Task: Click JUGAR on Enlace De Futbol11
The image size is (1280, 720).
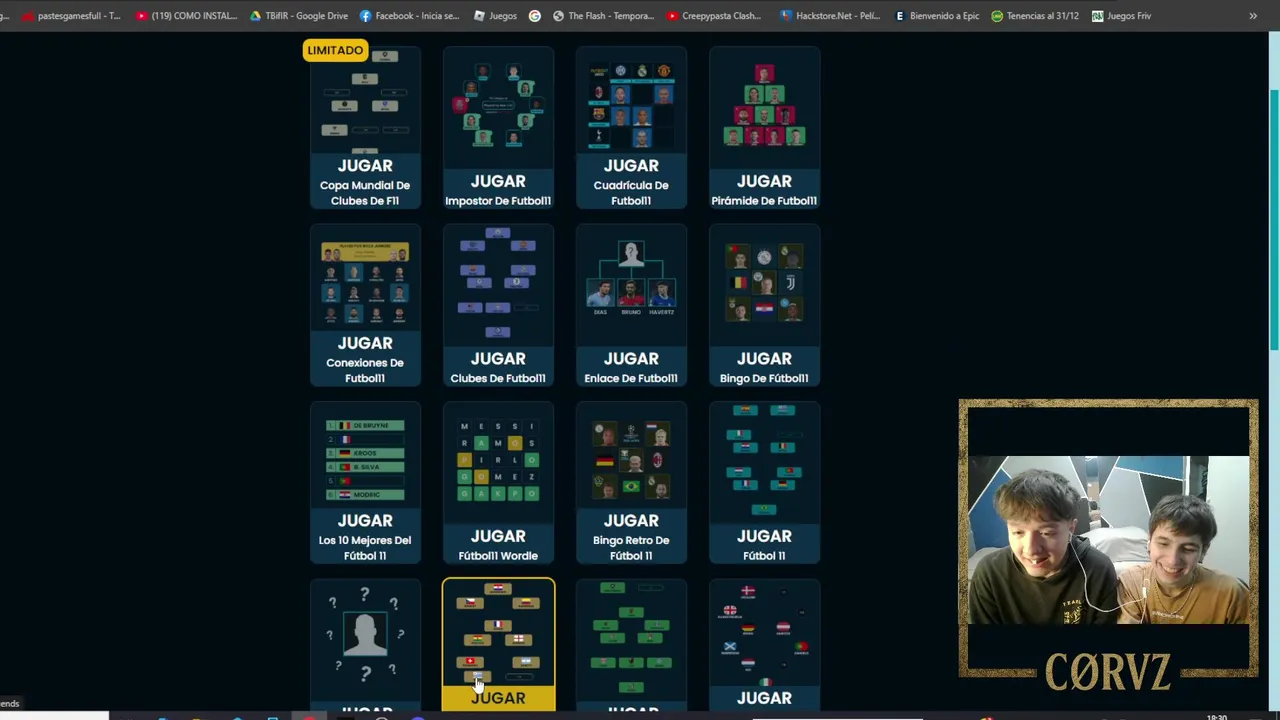Action: coord(631,360)
